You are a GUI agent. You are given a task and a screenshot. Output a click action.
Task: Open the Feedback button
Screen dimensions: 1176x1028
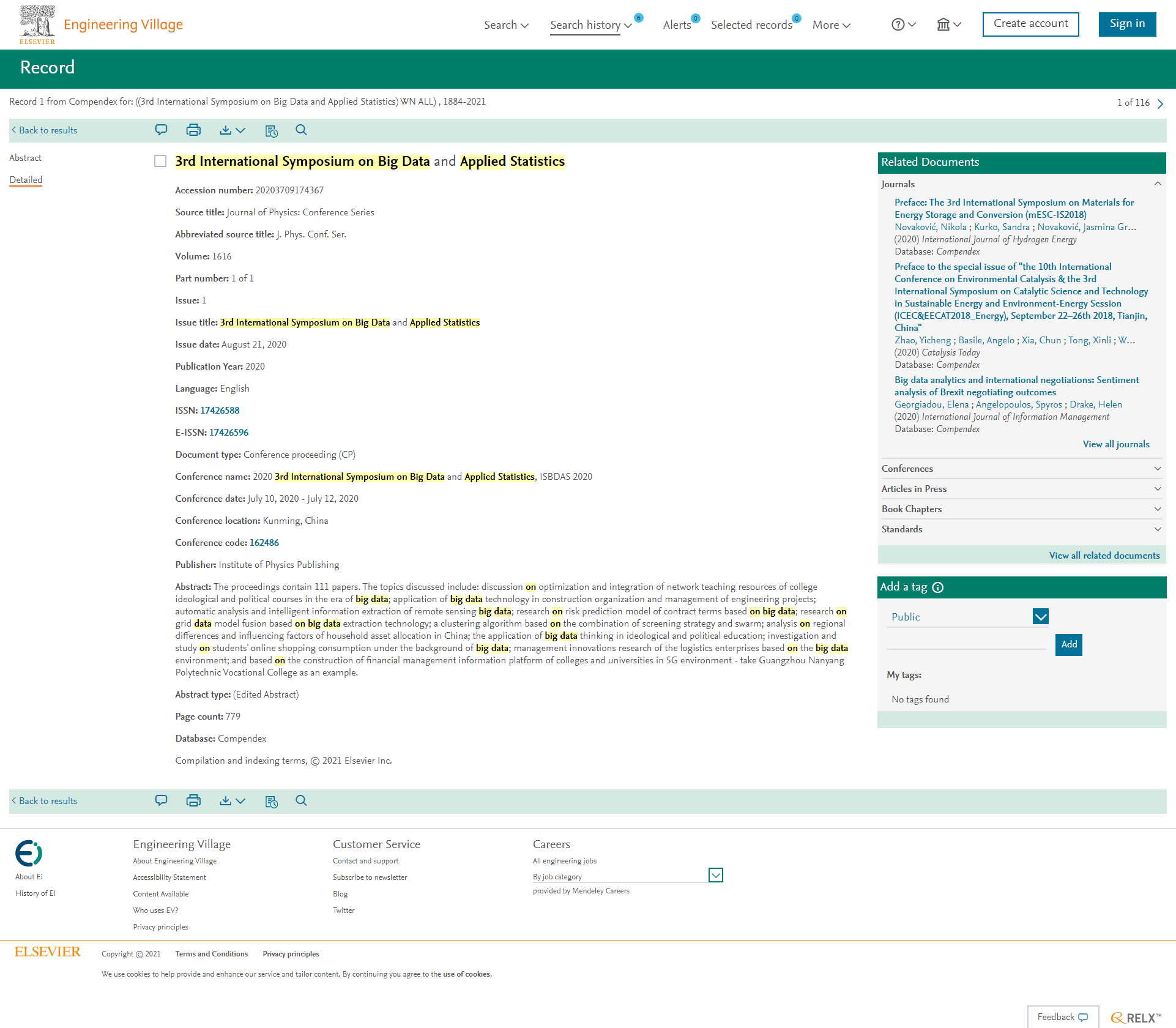(x=1063, y=1017)
